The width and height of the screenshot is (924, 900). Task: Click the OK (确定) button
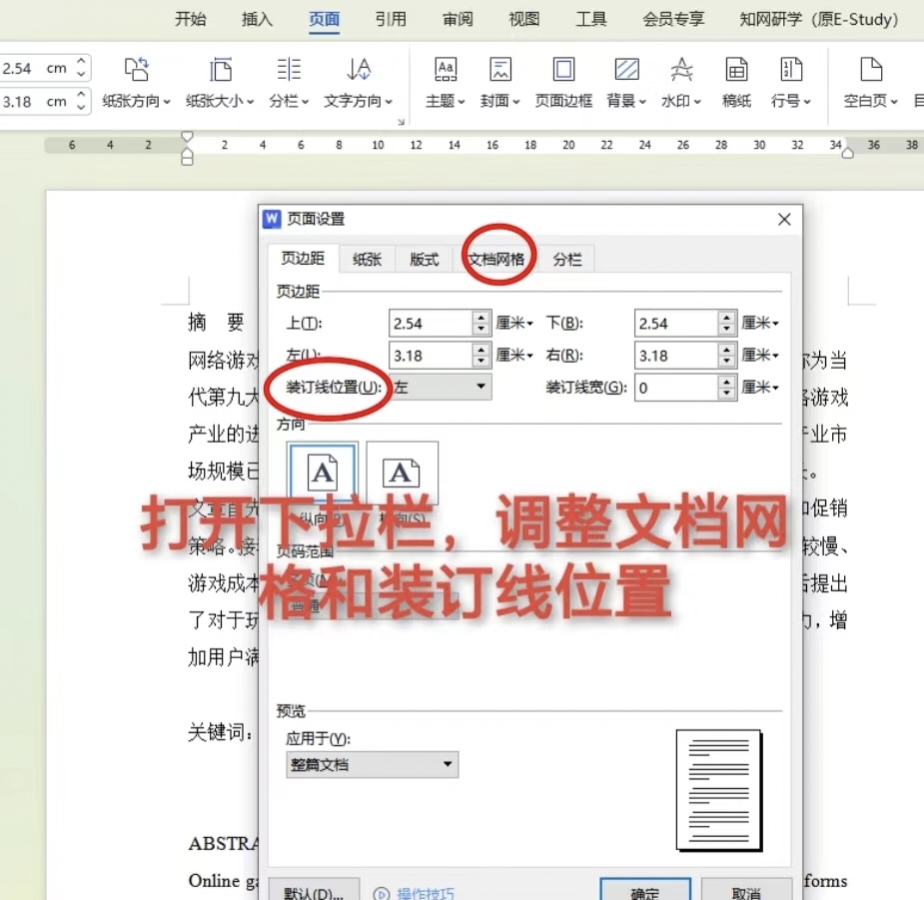coord(645,891)
